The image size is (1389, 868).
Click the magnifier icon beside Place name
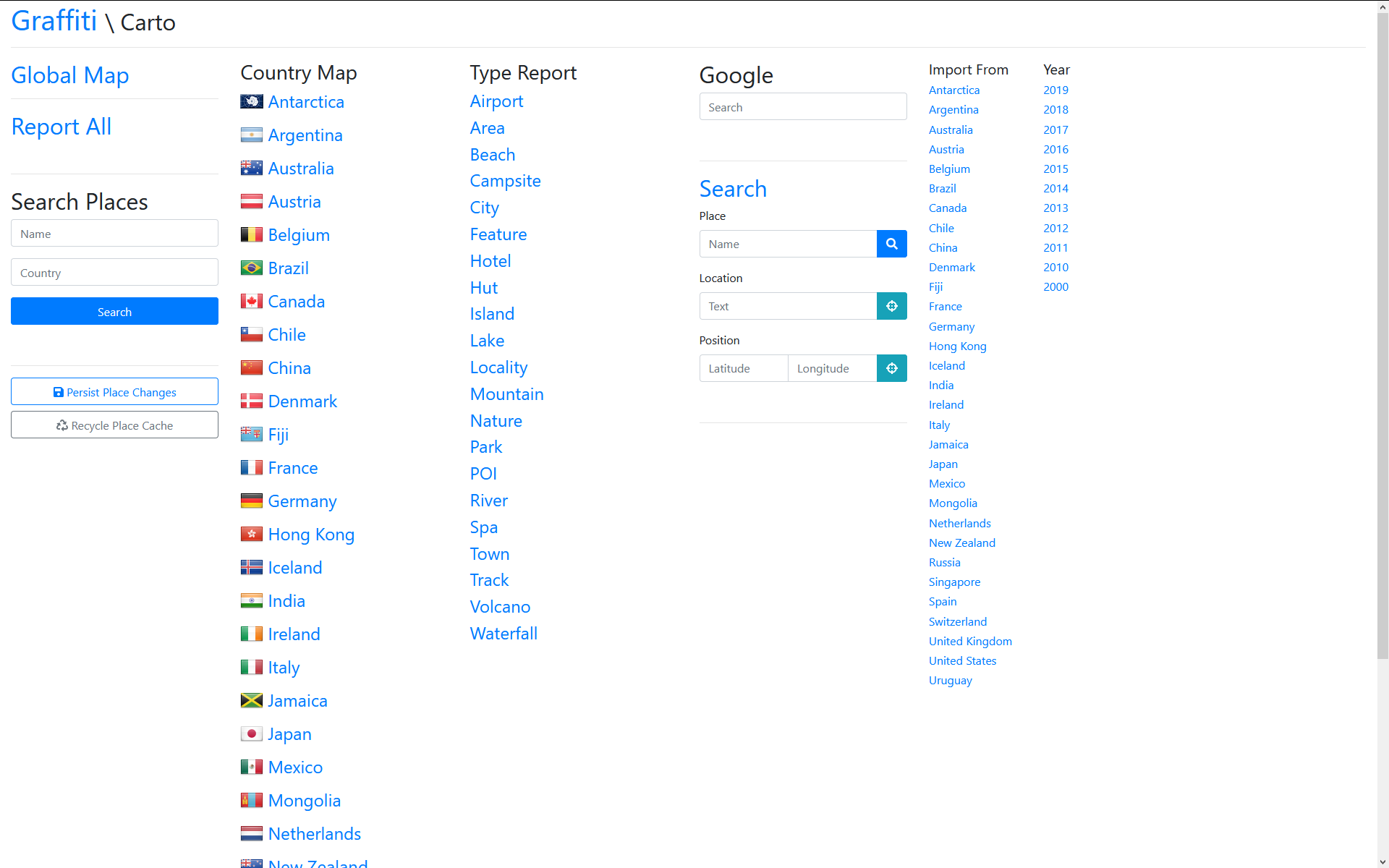tap(891, 244)
